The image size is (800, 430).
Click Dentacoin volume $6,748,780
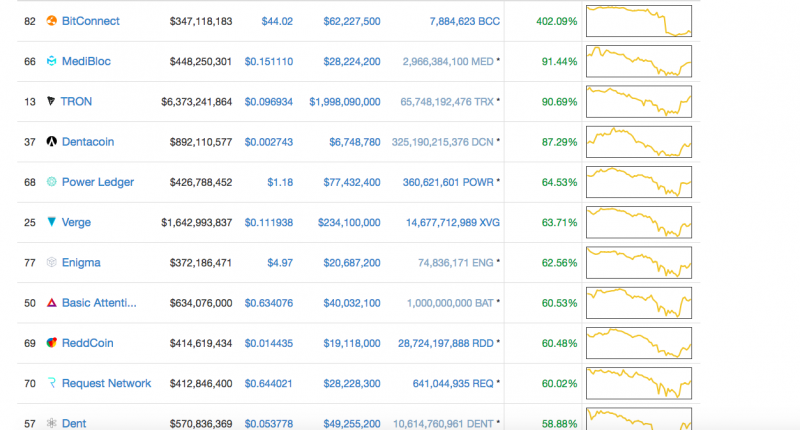pos(355,142)
